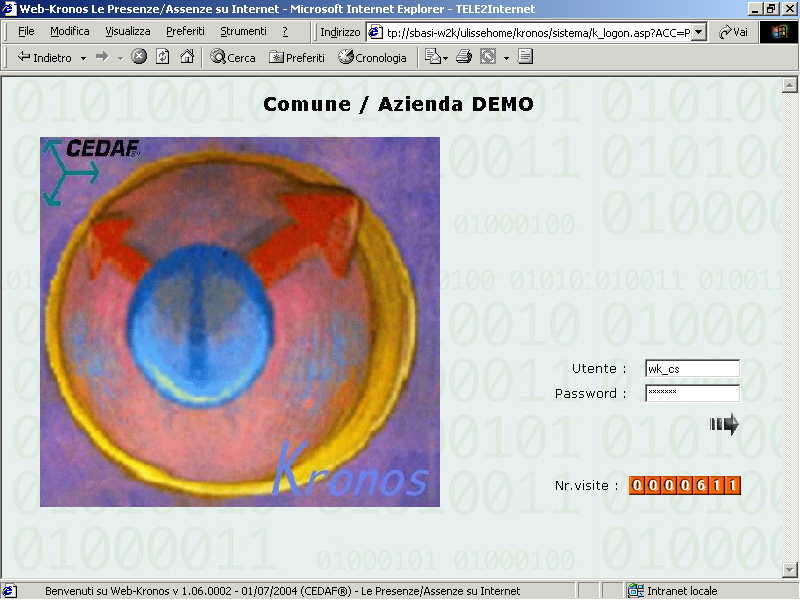Open the File menu
The width and height of the screenshot is (800, 600).
click(26, 32)
